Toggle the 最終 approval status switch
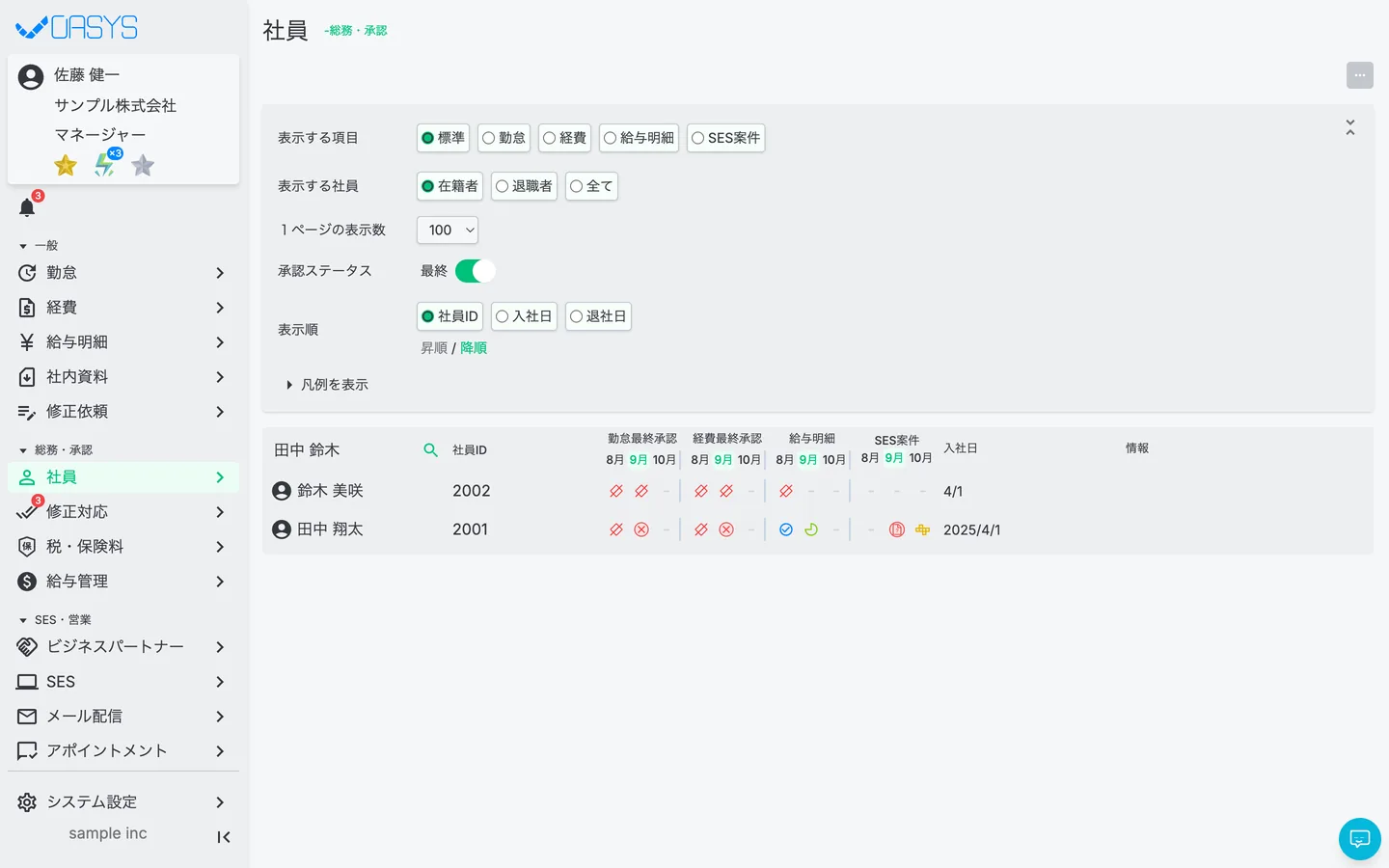 coord(476,271)
